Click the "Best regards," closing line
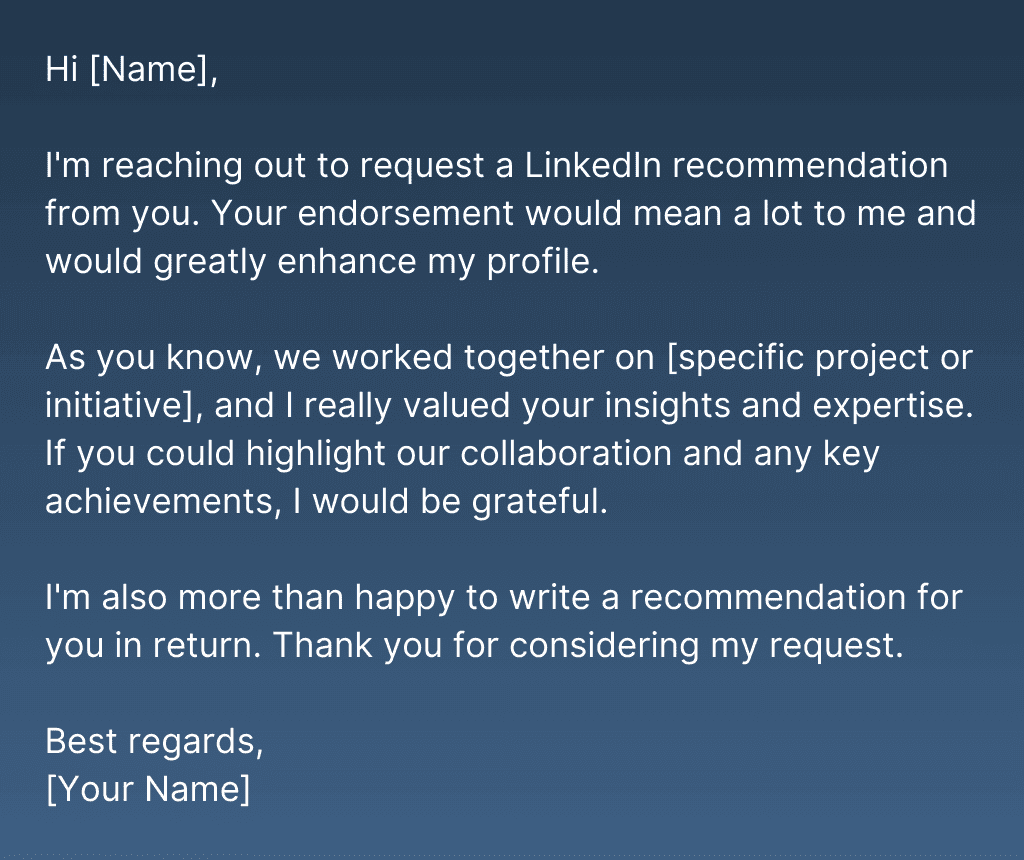The height and width of the screenshot is (860, 1024). pyautogui.click(x=155, y=742)
